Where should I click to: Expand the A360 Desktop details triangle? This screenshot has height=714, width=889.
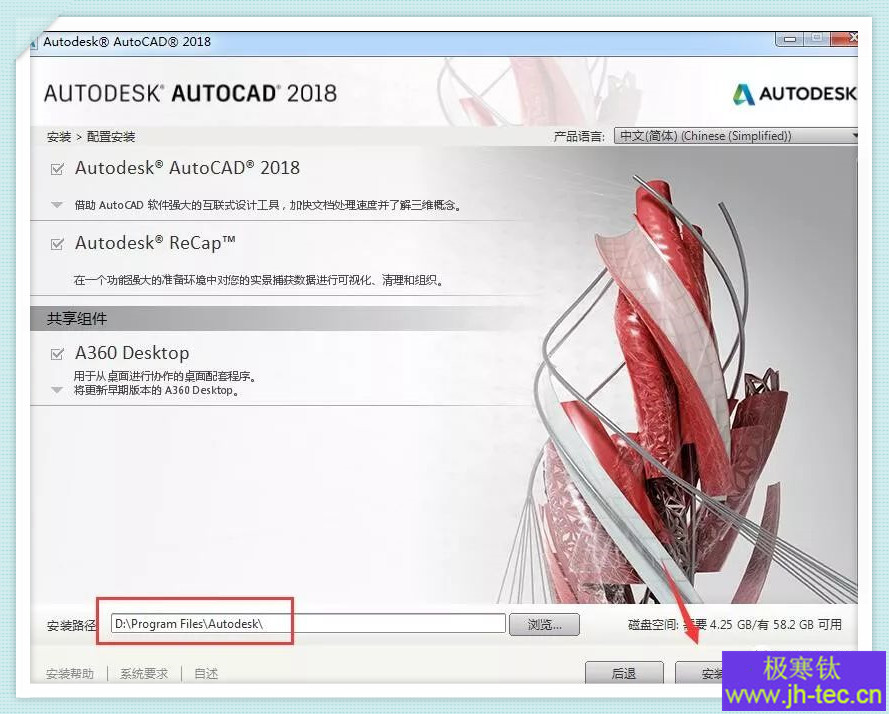[x=57, y=390]
